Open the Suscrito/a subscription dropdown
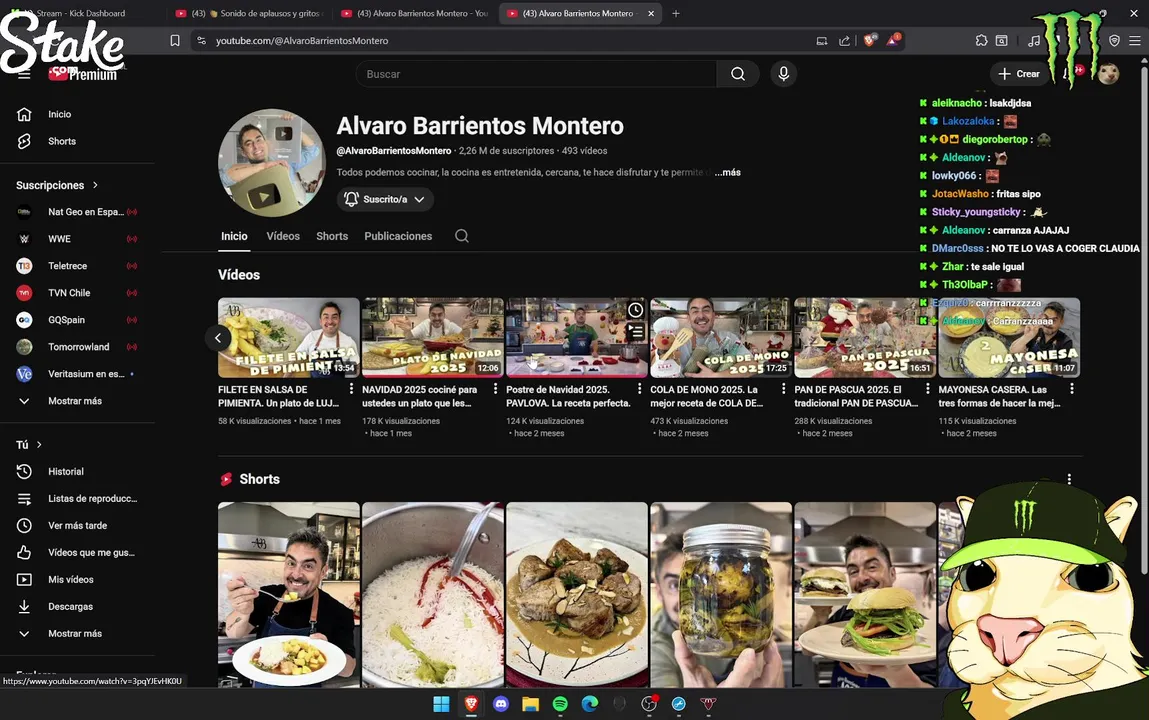This screenshot has width=1149, height=720. pos(385,199)
